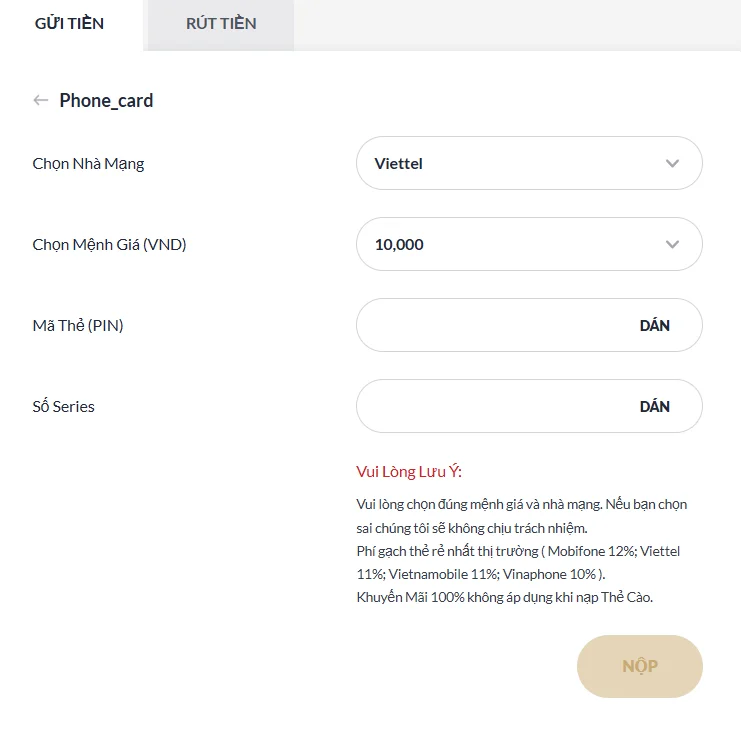Image resolution: width=741 pixels, height=731 pixels.
Task: Click the Mã Thẻ (PIN) label
Action: [x=78, y=325]
